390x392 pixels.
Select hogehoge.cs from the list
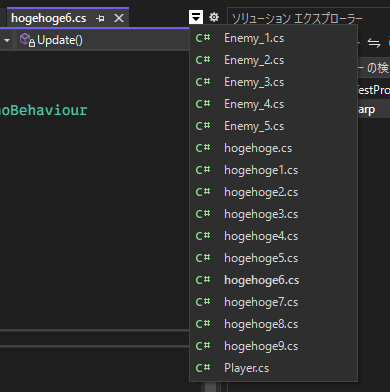(x=273, y=148)
